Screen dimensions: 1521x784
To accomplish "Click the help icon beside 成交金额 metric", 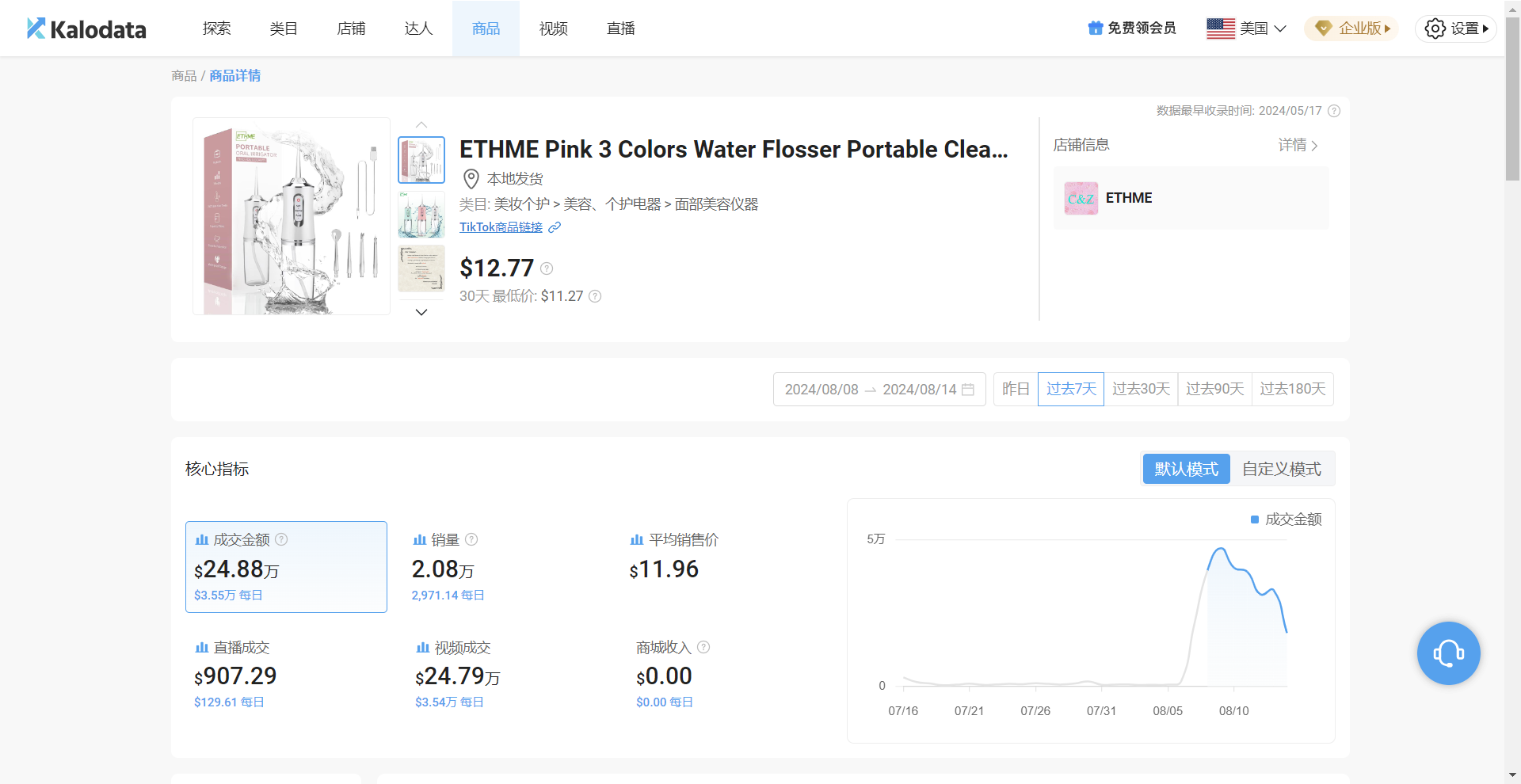I will pos(281,539).
